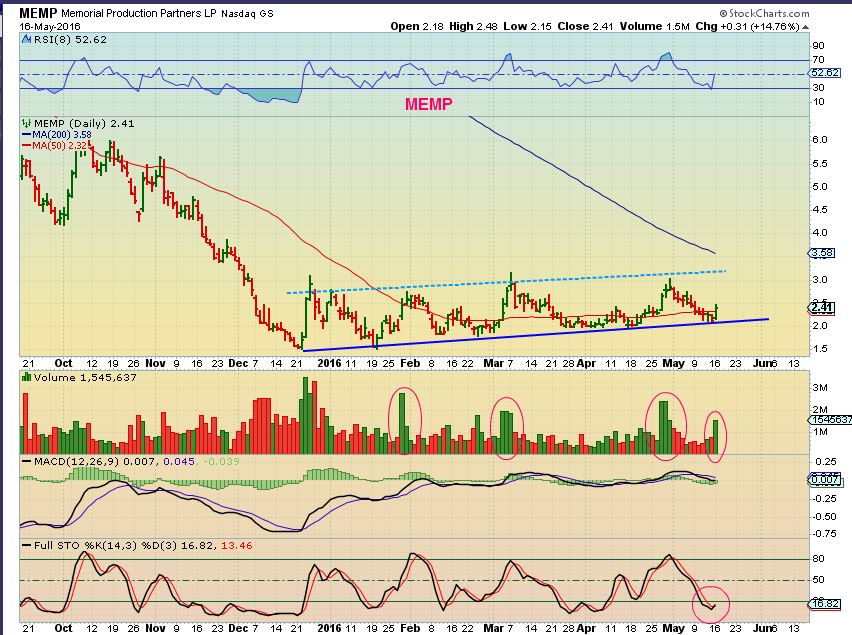Click the Nasdaq GS exchange label
The height and width of the screenshot is (635, 852).
coord(247,14)
